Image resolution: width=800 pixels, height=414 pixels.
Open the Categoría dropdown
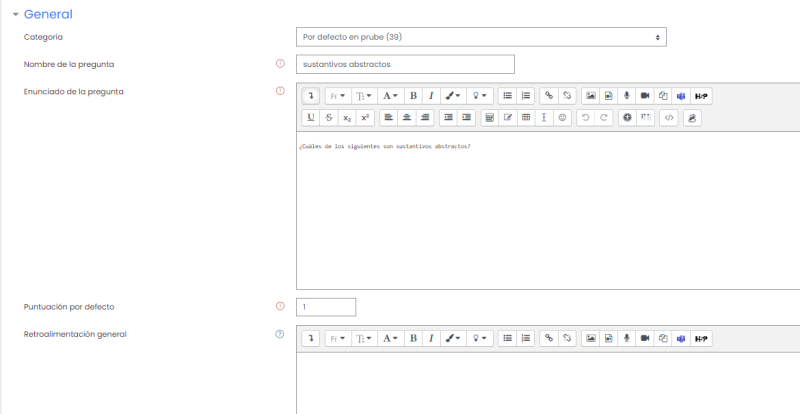(481, 37)
